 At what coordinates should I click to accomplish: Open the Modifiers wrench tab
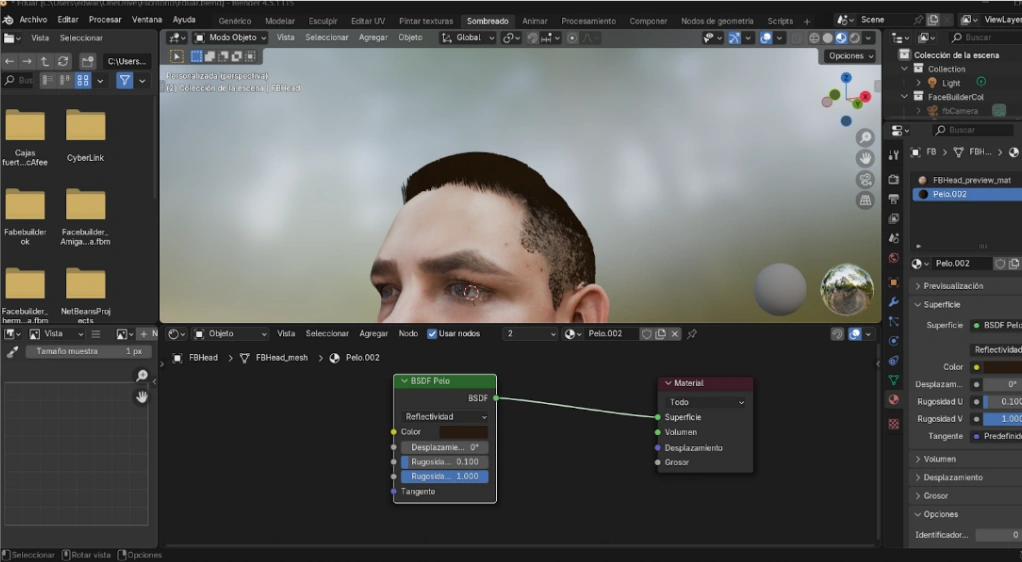coord(894,302)
